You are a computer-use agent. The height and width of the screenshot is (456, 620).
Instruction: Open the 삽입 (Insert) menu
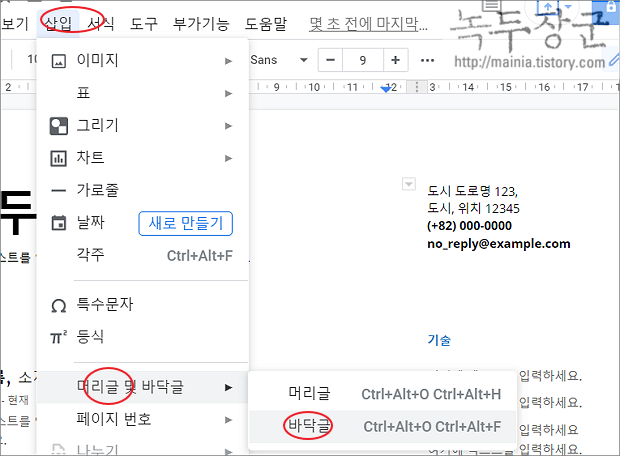(59, 24)
